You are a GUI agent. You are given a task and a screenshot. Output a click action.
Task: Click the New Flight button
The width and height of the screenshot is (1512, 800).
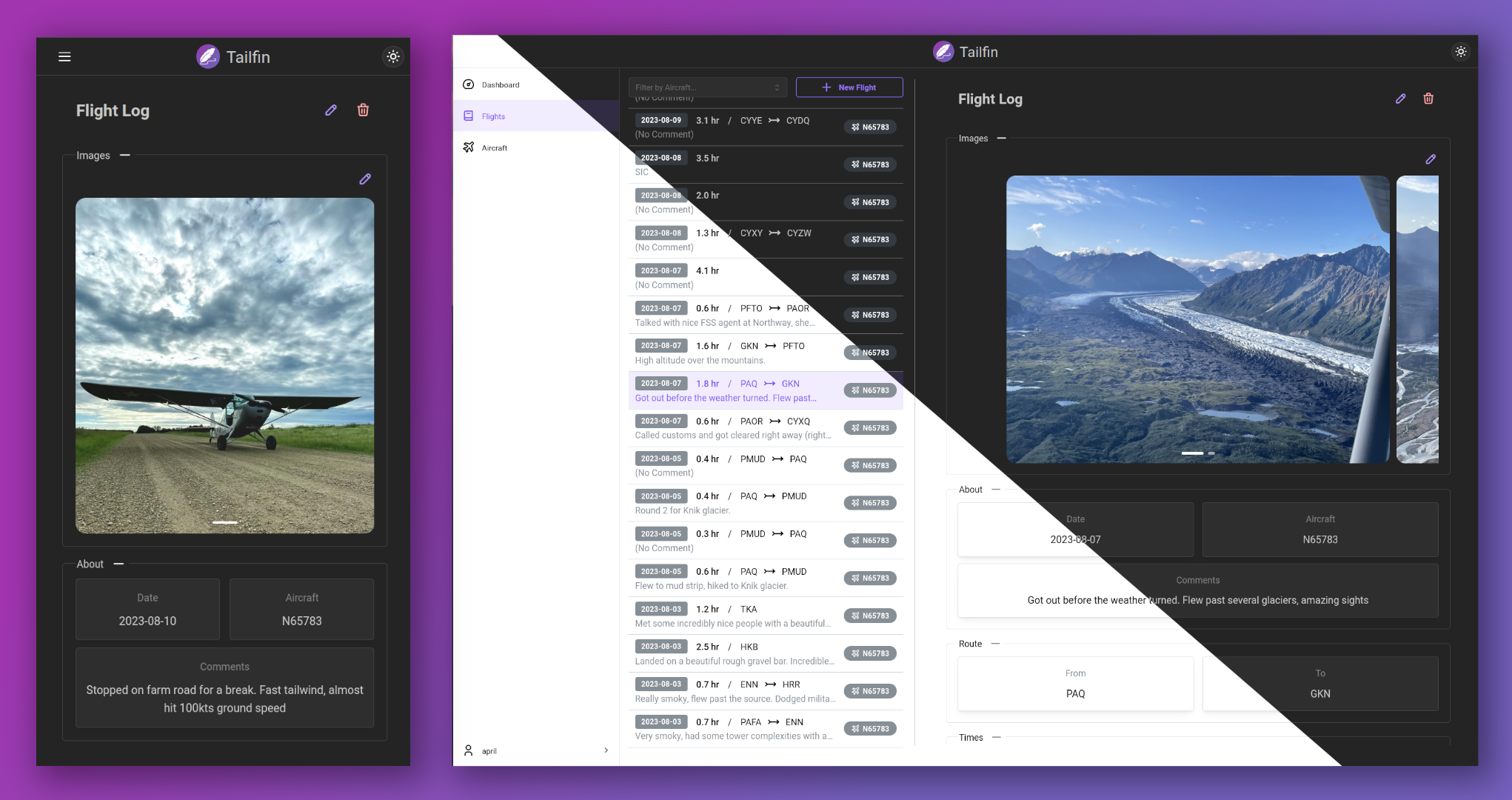point(849,87)
